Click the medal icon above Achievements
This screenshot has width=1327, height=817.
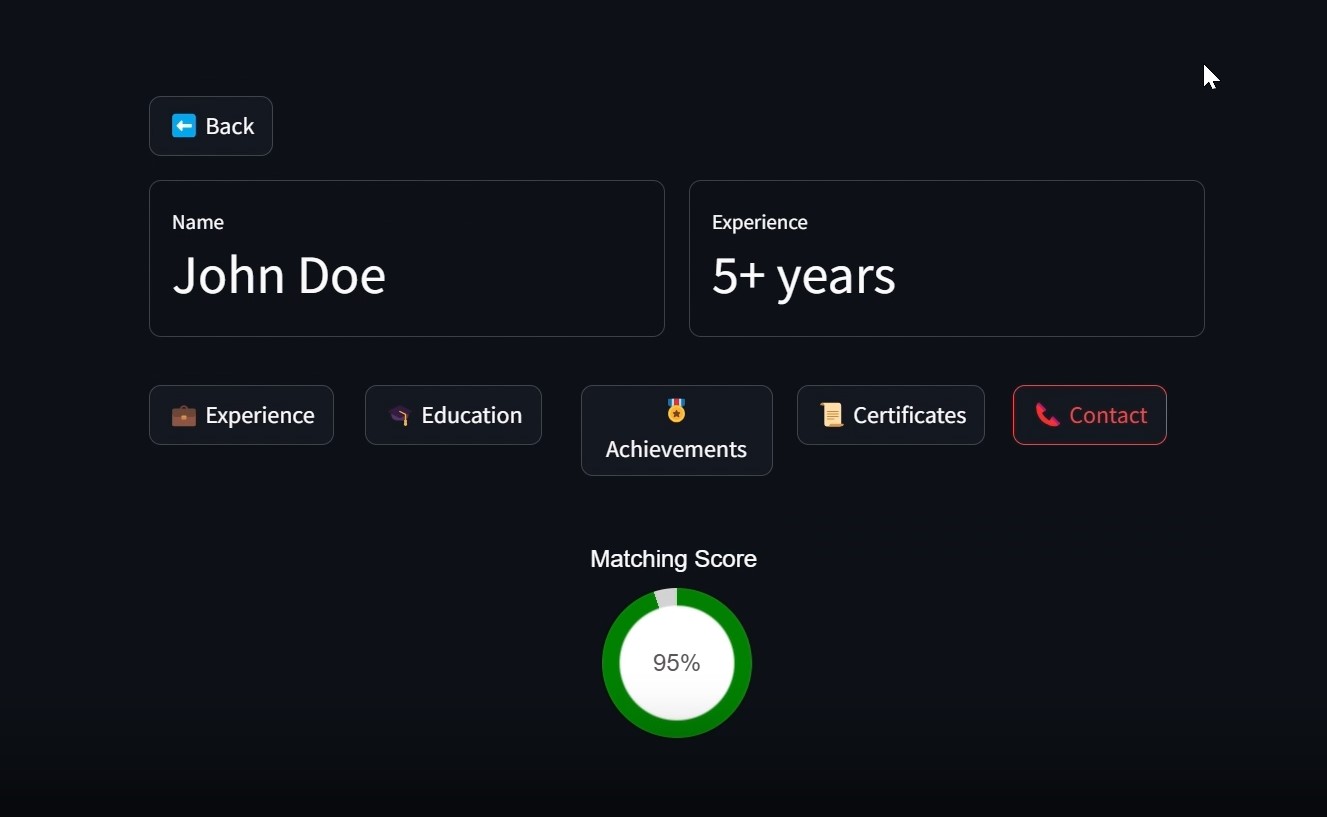(x=677, y=410)
